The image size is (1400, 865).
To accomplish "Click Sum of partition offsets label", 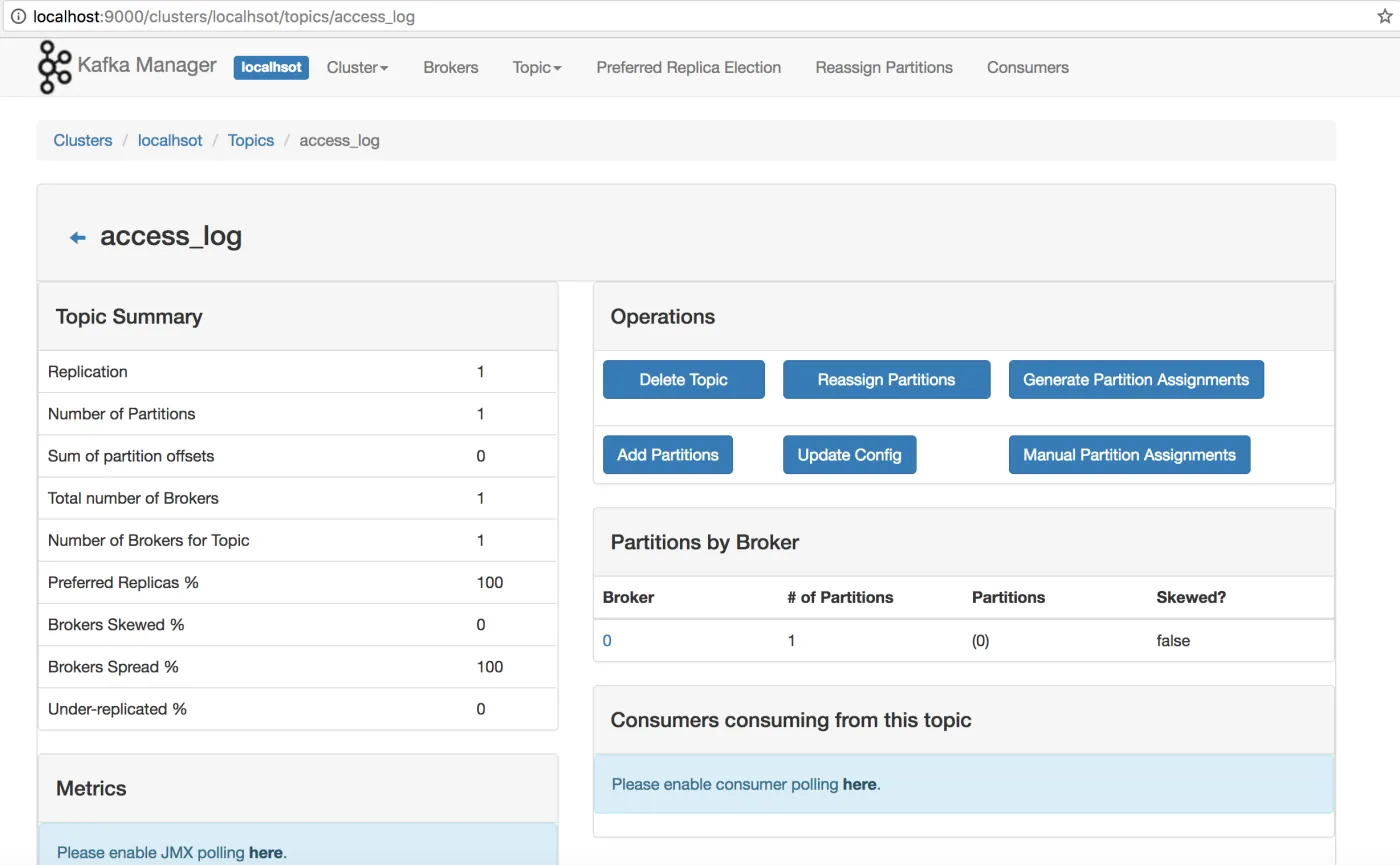I will coord(131,456).
